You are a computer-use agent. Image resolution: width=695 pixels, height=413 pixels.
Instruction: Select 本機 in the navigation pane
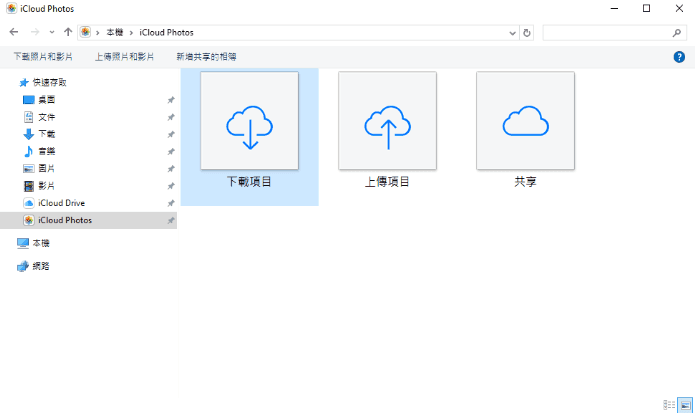[x=41, y=243]
